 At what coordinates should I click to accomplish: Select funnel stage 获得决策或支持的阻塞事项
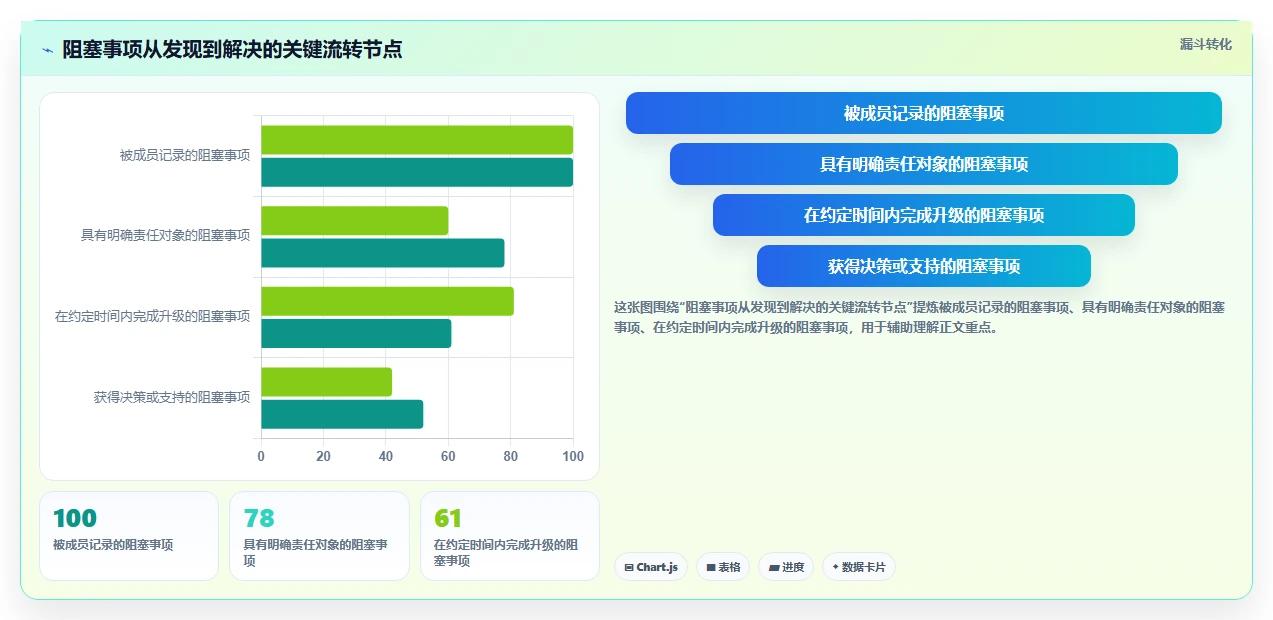coord(923,266)
